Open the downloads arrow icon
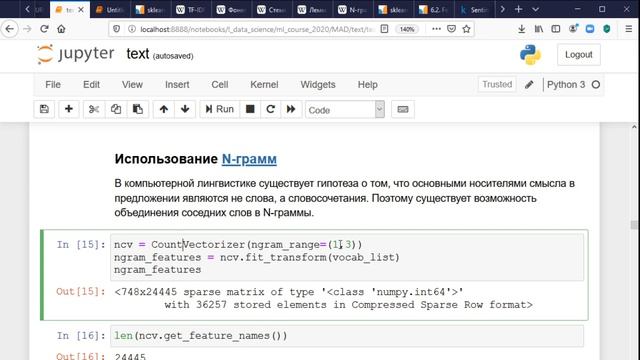640x360 pixels. click(522, 29)
